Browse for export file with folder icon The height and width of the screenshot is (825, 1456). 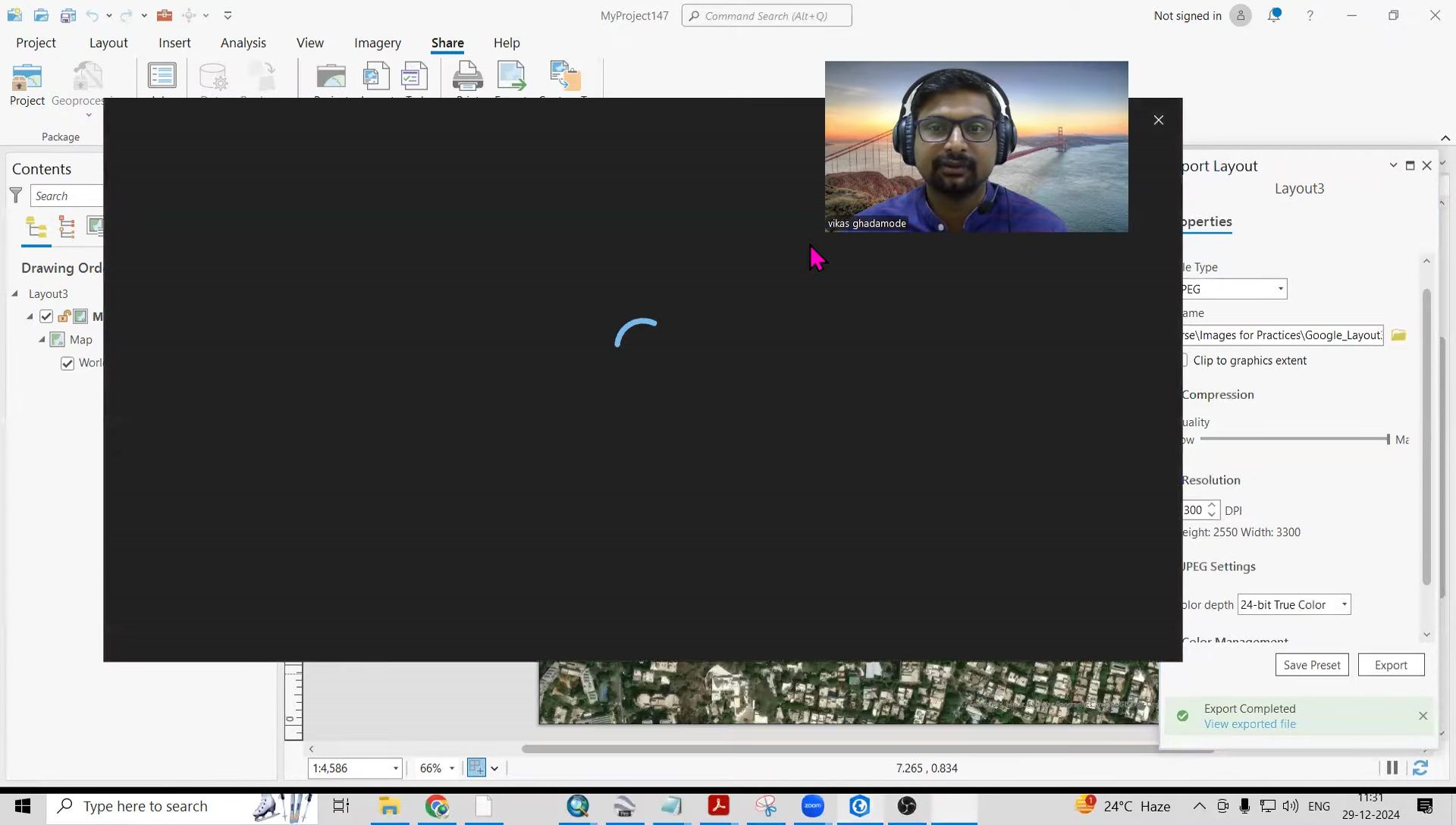1398,335
